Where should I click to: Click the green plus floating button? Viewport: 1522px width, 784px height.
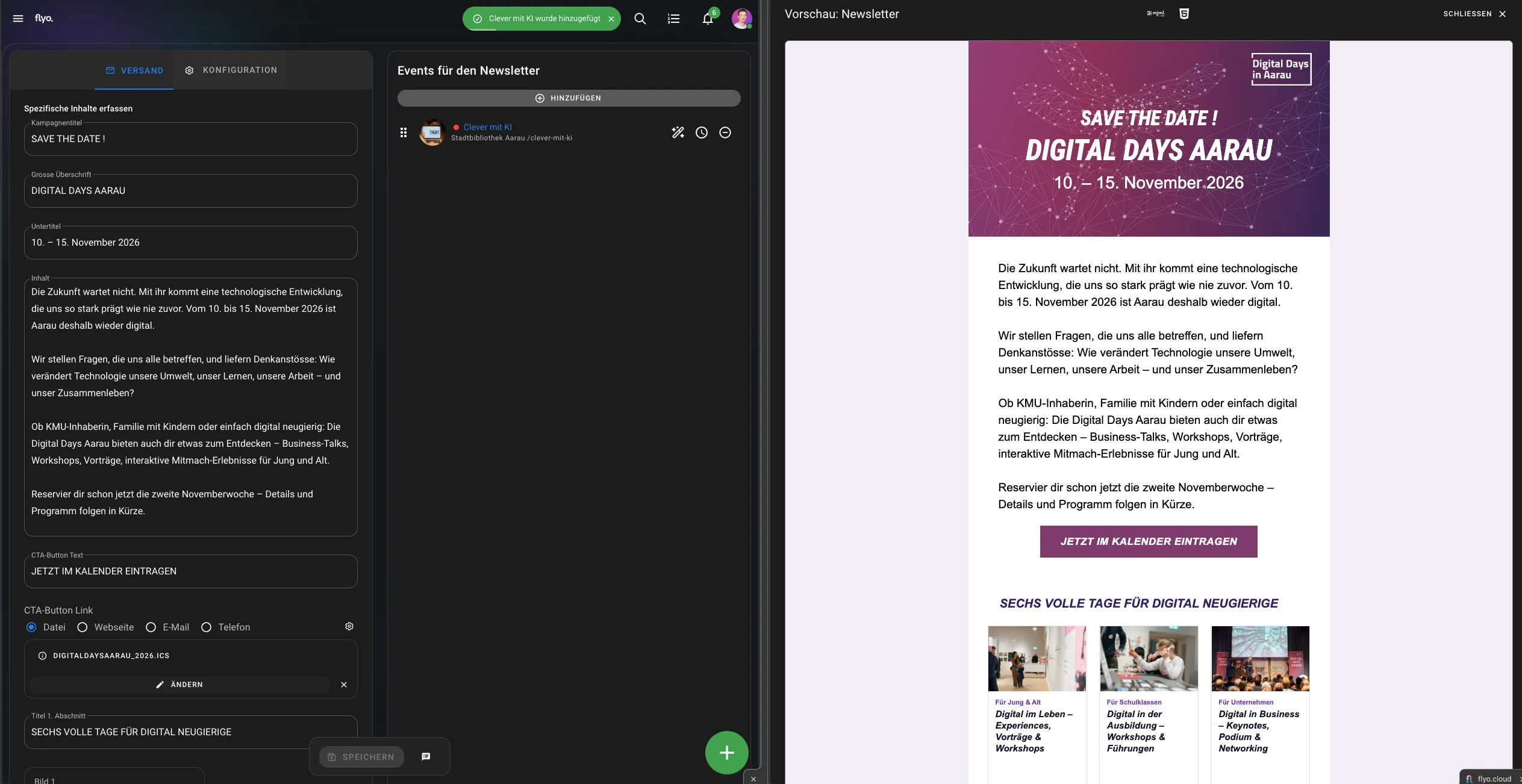coord(727,753)
